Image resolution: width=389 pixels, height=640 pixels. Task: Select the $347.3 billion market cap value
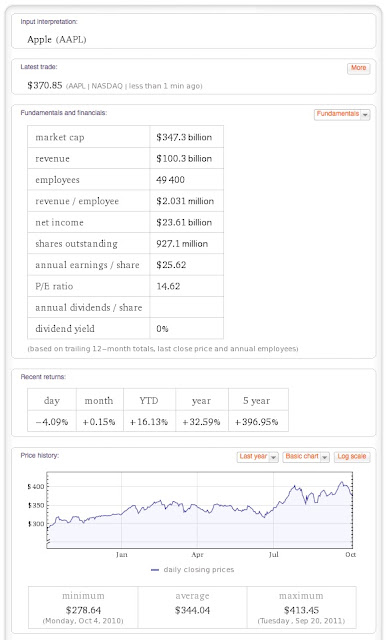[184, 137]
